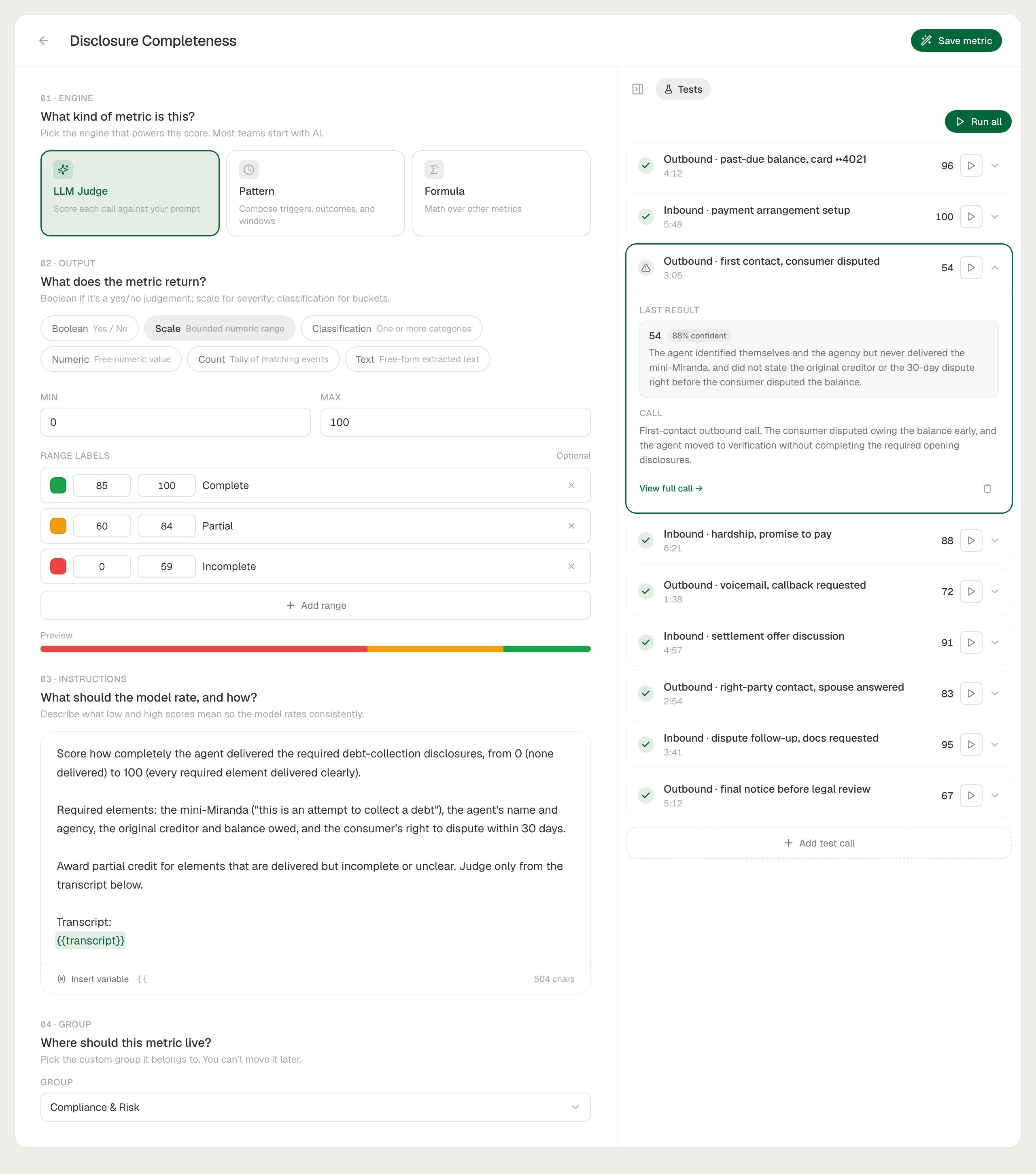
Task: Run the final notice before legal review test
Action: 971,795
